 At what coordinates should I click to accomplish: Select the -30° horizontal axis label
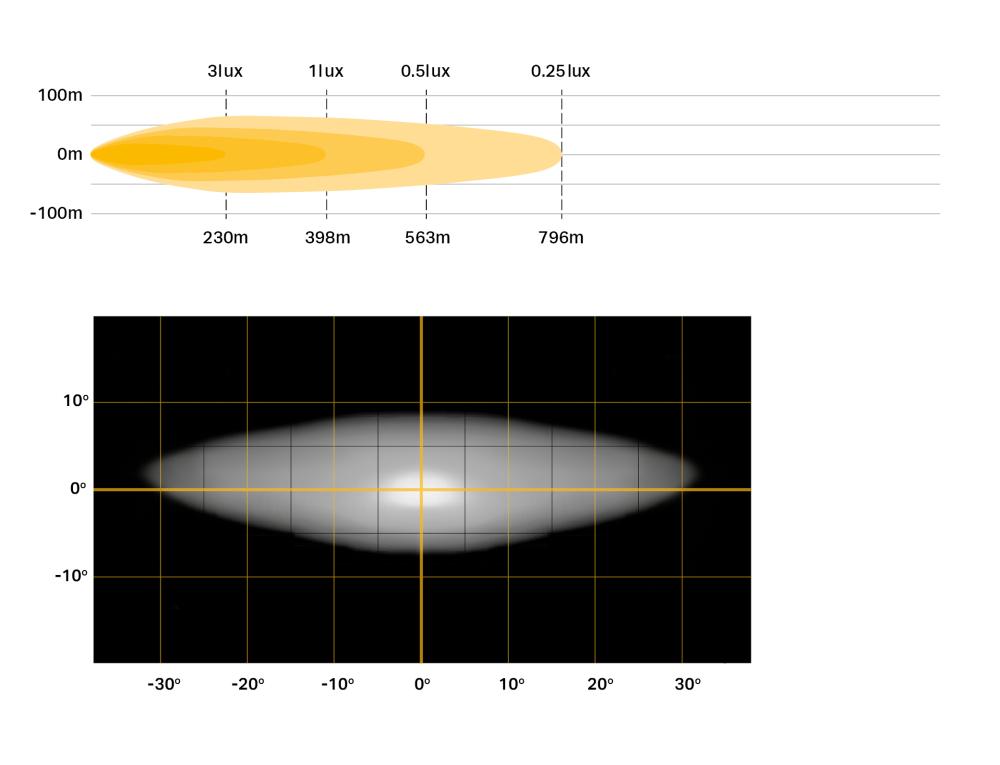[x=164, y=684]
